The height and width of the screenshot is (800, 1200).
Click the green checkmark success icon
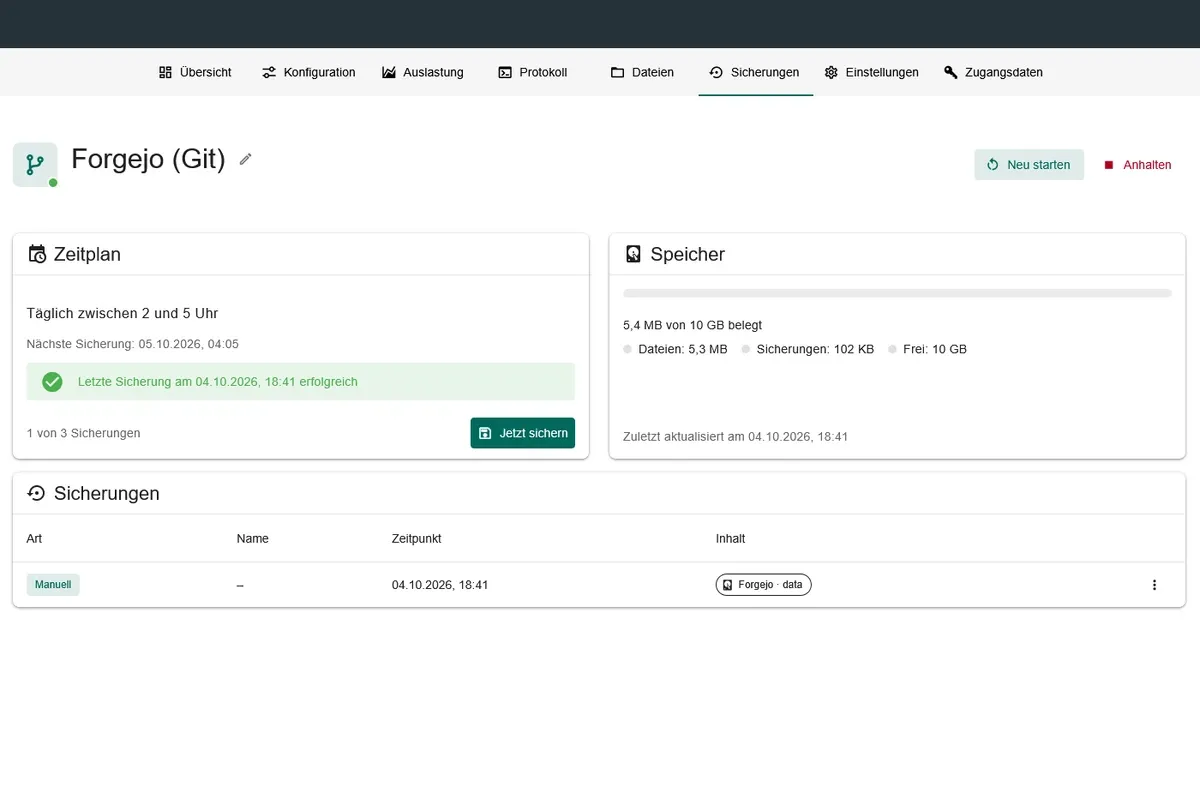(x=52, y=382)
